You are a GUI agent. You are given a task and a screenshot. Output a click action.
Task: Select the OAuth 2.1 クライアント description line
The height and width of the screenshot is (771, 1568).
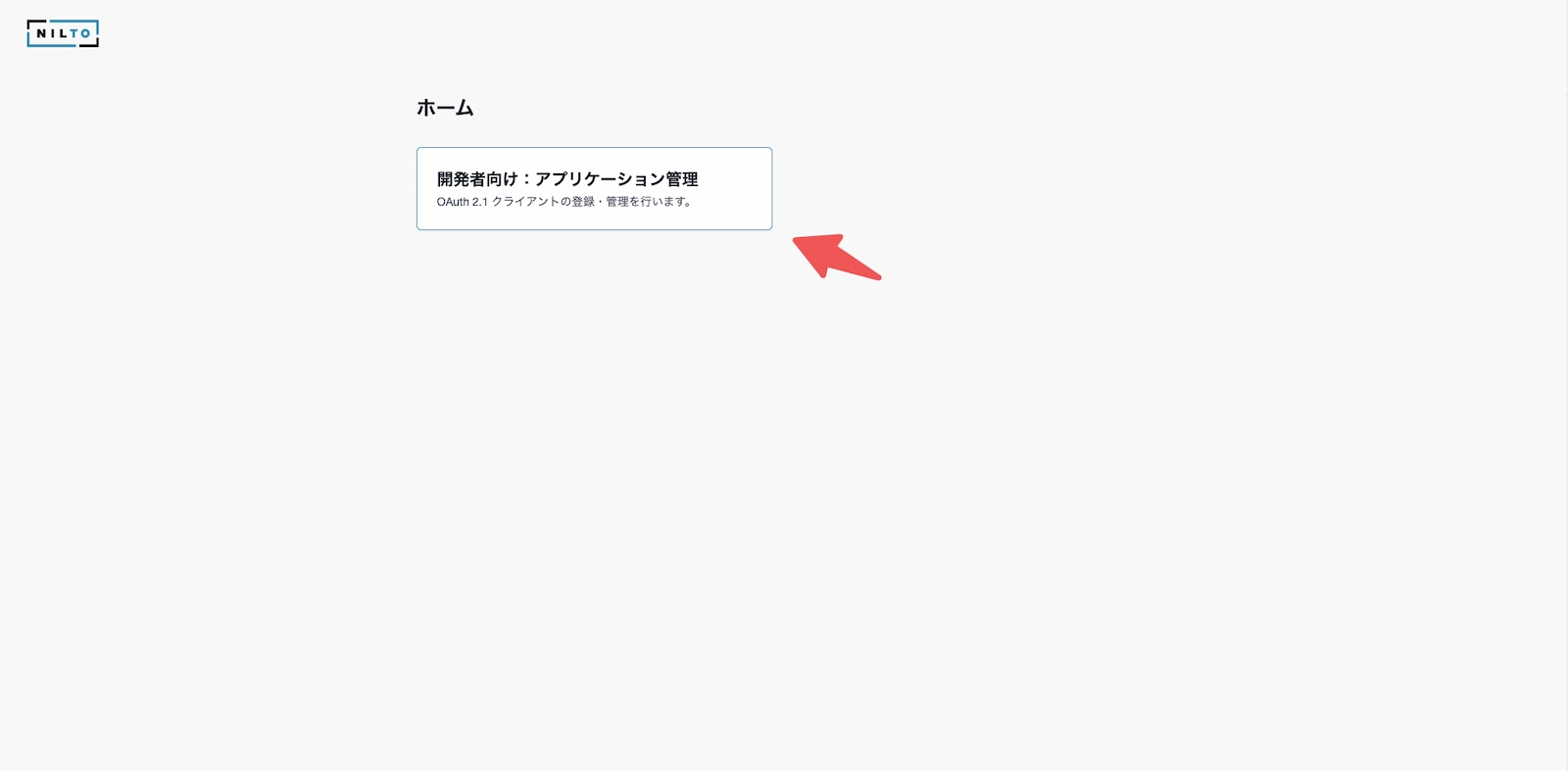click(565, 202)
